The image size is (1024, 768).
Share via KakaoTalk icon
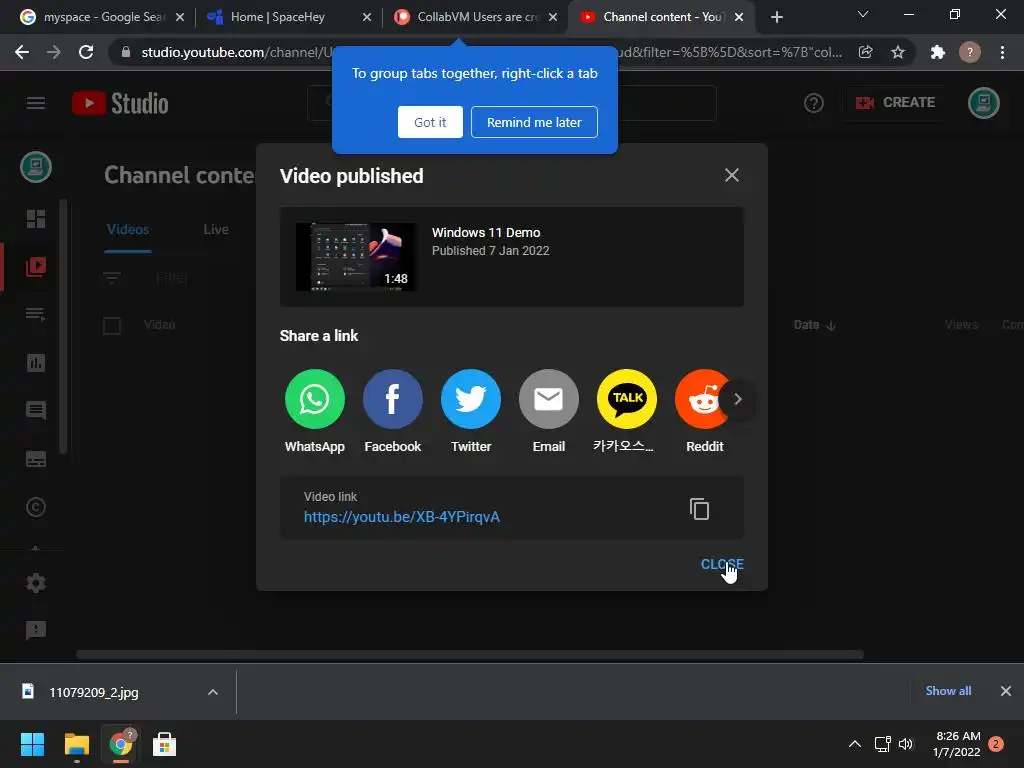click(626, 399)
